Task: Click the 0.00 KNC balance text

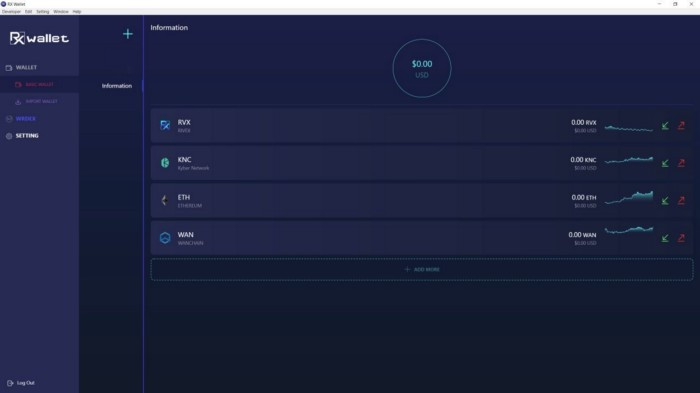Action: tap(583, 160)
